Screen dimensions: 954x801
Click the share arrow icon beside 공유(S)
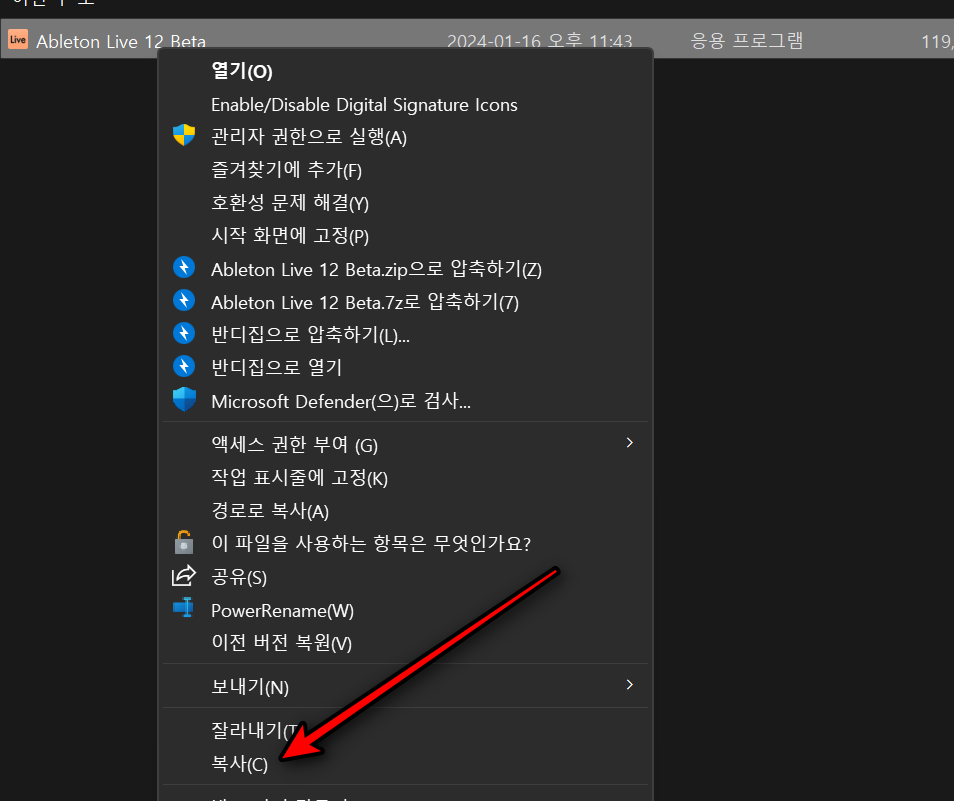pos(184,575)
